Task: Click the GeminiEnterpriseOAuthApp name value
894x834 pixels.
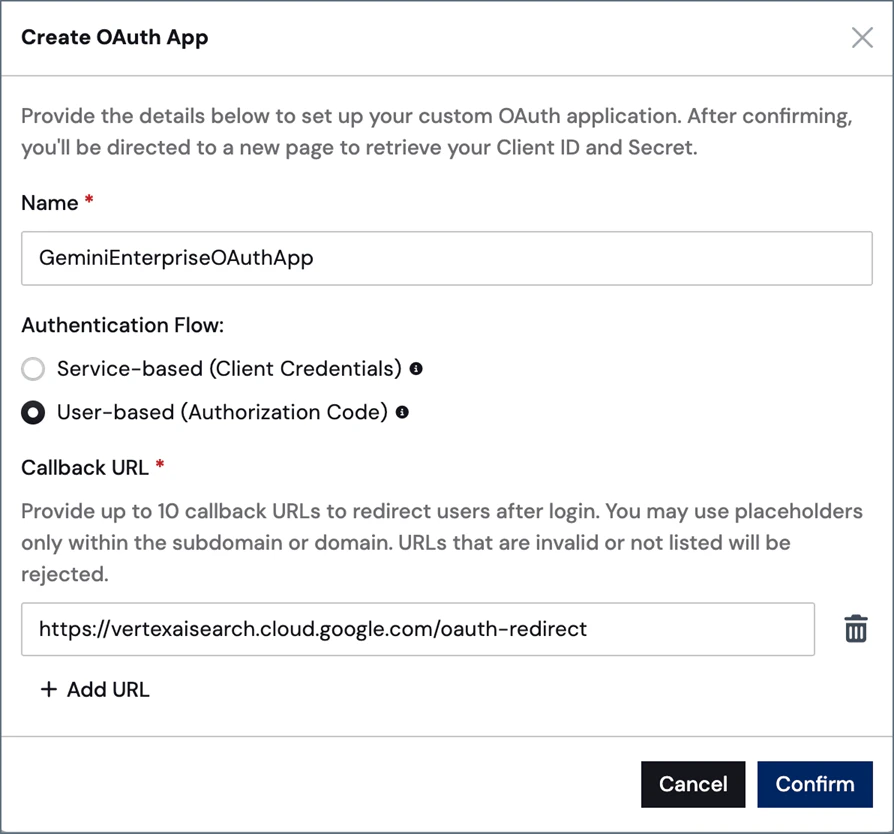Action: [x=176, y=258]
